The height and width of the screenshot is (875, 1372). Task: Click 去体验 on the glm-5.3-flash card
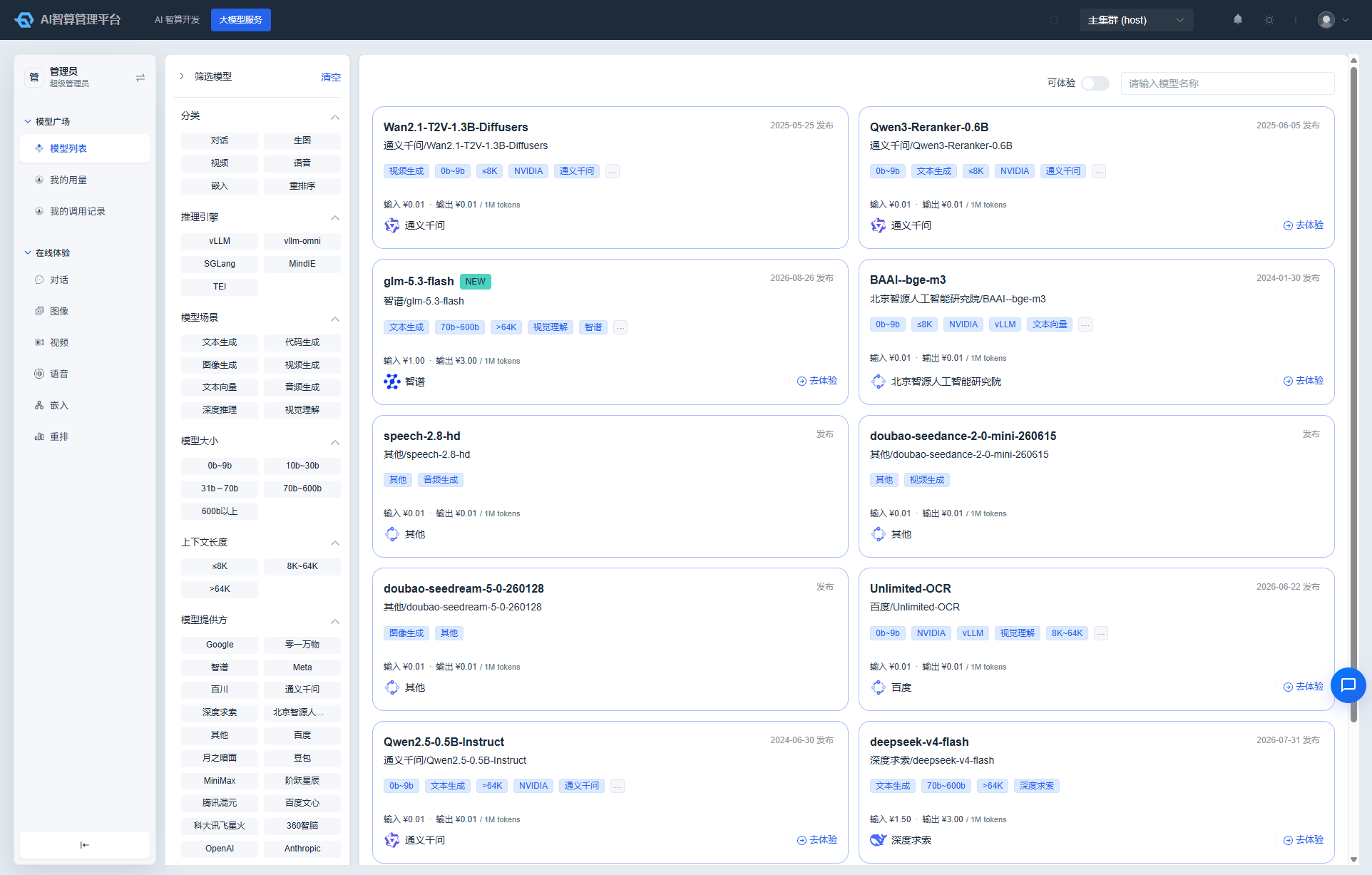pyautogui.click(x=817, y=381)
